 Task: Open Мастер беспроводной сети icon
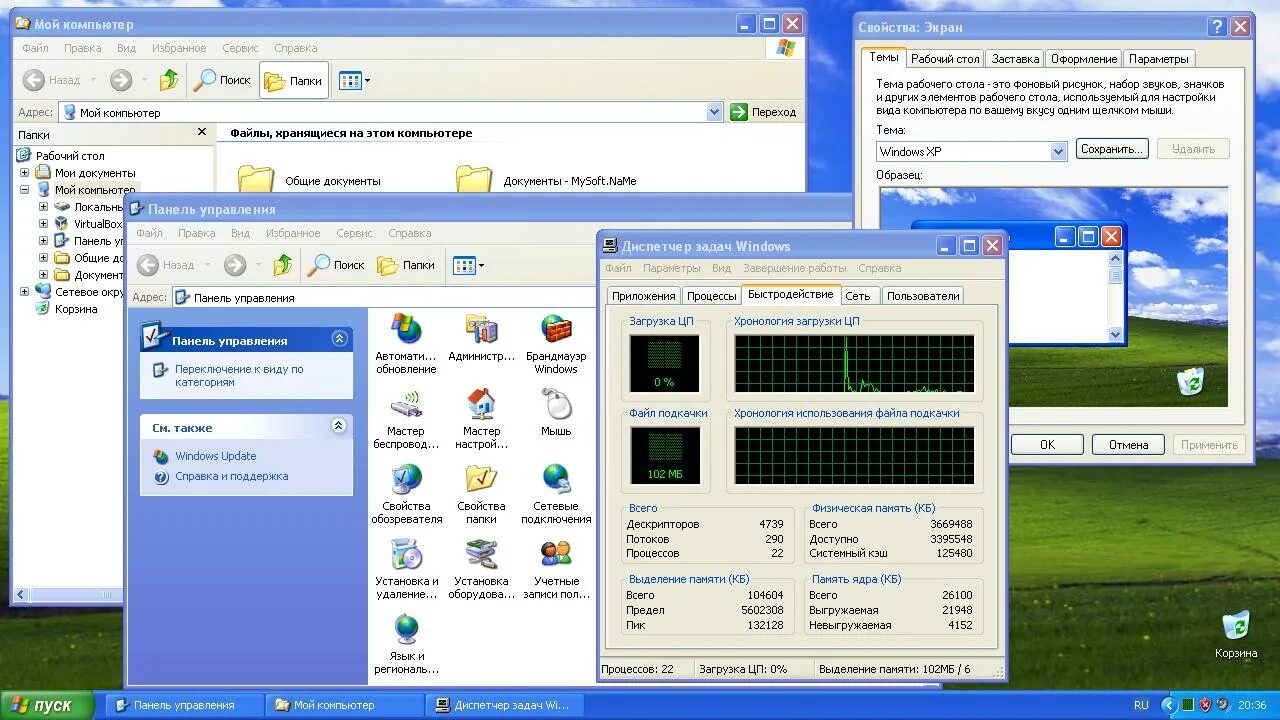point(406,418)
